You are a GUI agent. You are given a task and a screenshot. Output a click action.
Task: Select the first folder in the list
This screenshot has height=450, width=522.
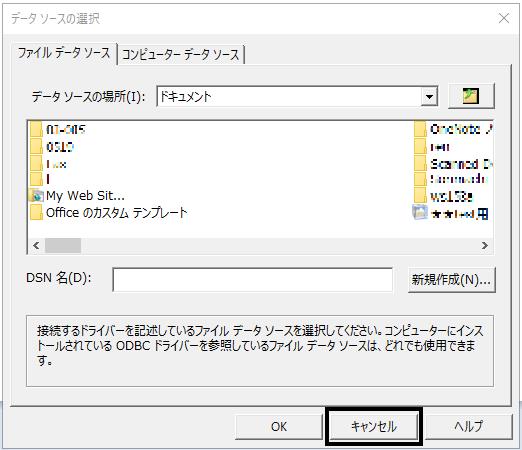tap(58, 129)
